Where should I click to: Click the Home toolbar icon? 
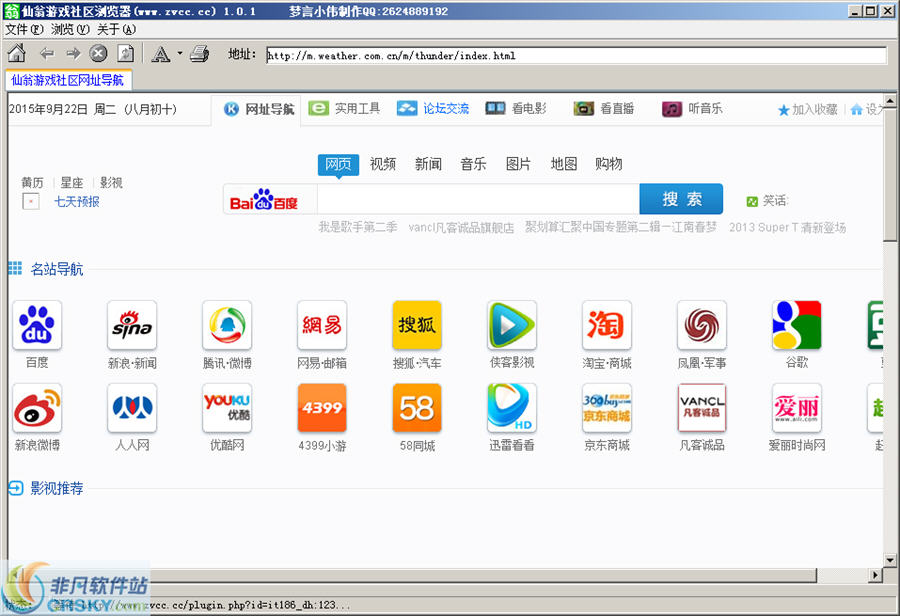17,54
